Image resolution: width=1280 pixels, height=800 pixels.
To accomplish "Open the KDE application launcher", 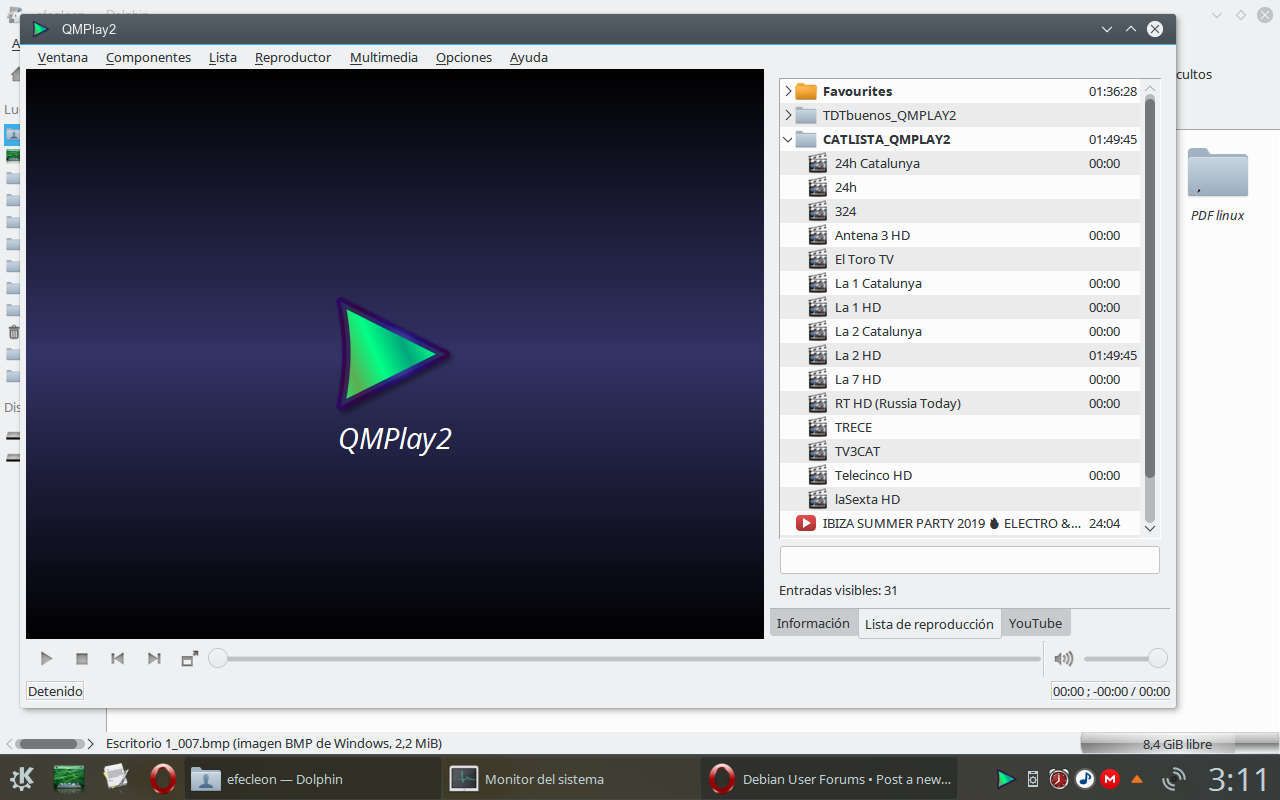I will 22,778.
